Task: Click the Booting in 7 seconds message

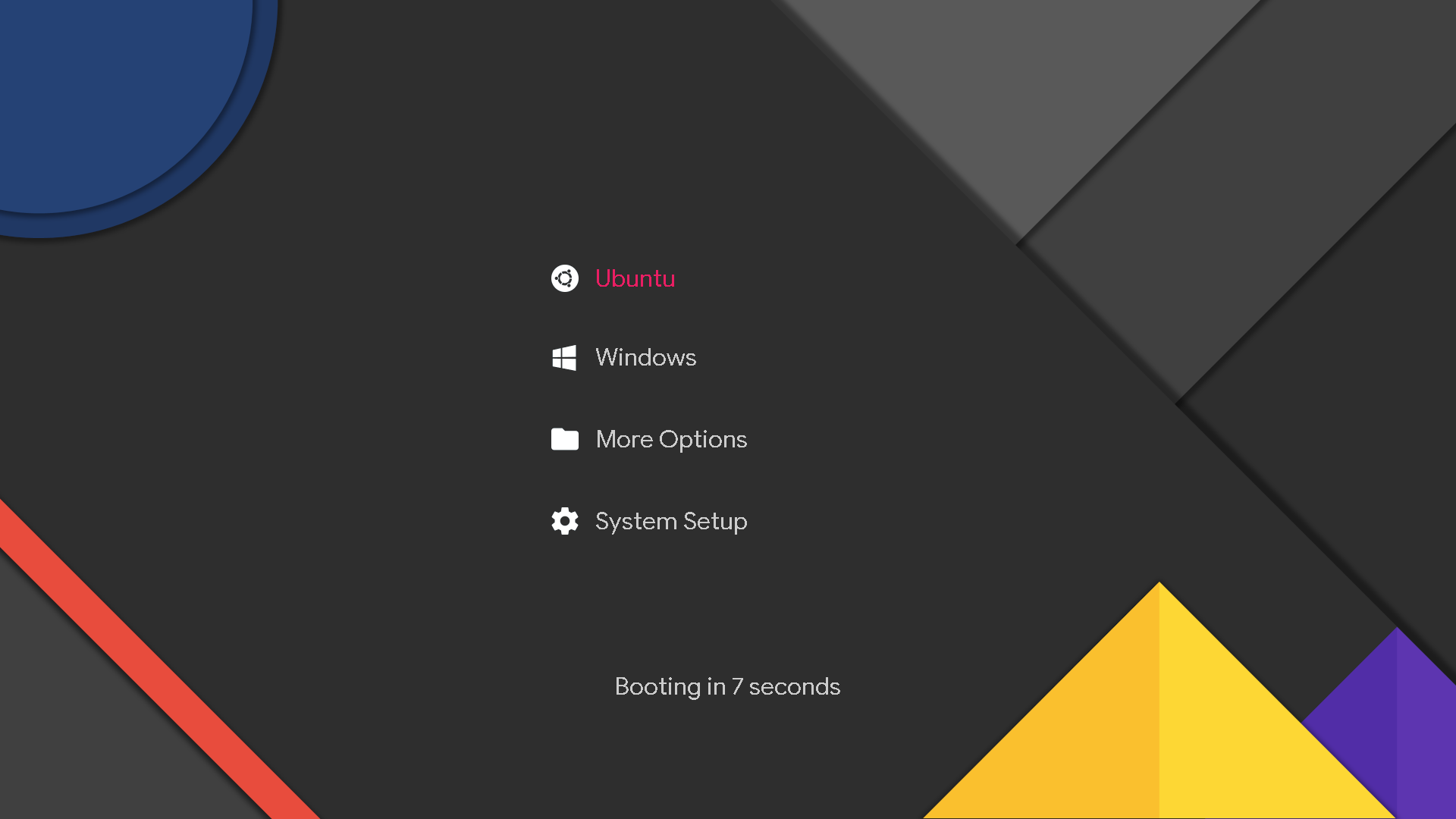Action: pos(726,686)
